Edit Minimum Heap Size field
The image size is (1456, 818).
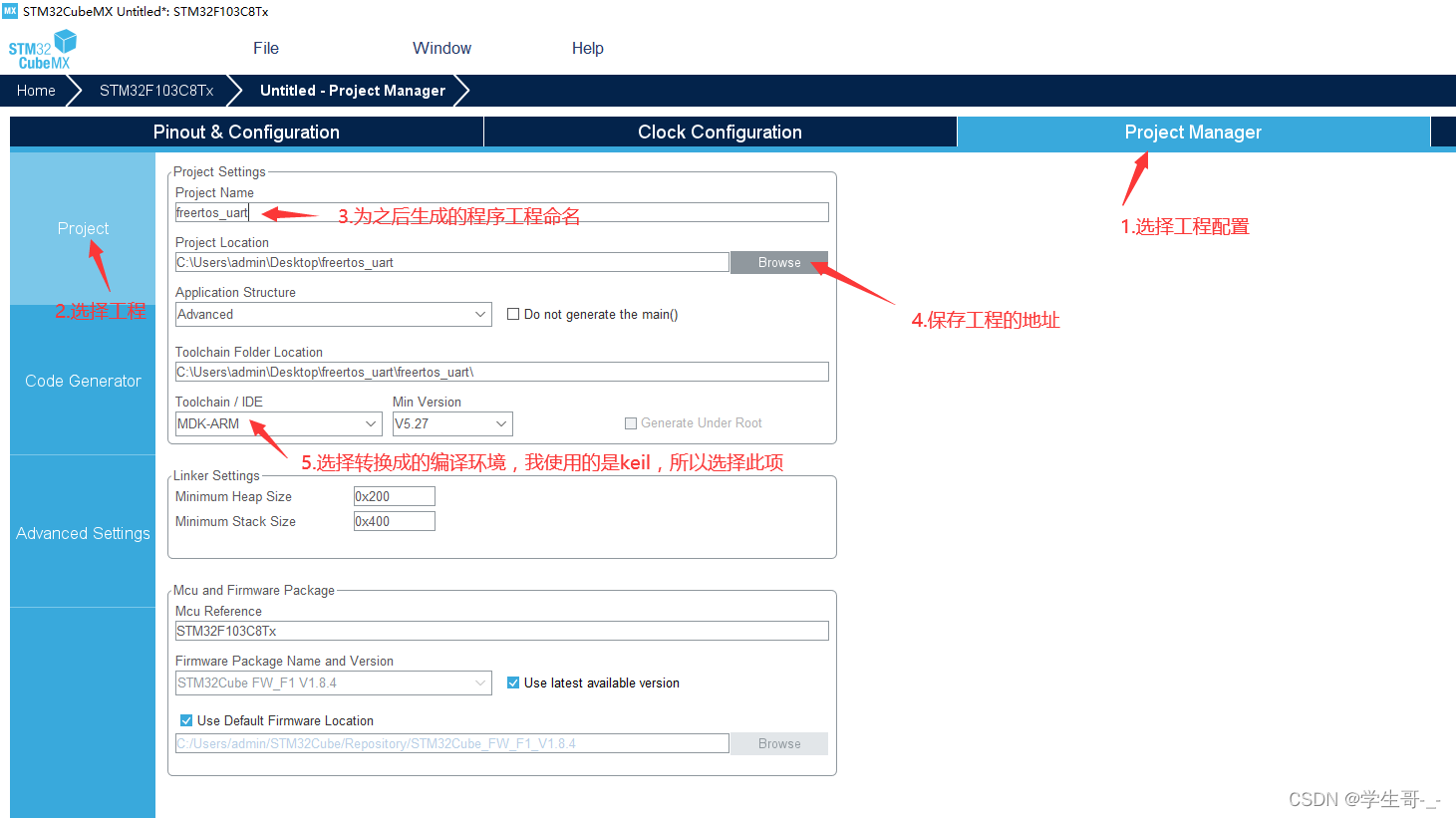[395, 496]
